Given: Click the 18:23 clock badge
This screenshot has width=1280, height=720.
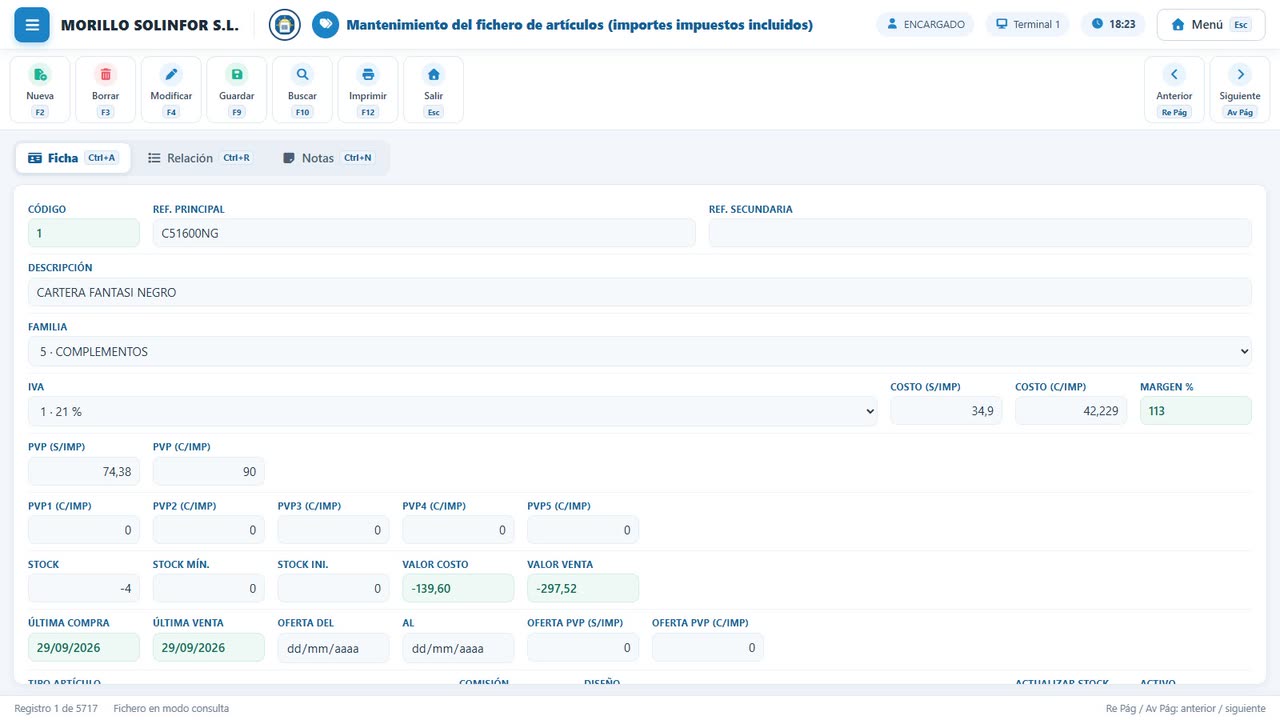Looking at the screenshot, I should (x=1113, y=24).
